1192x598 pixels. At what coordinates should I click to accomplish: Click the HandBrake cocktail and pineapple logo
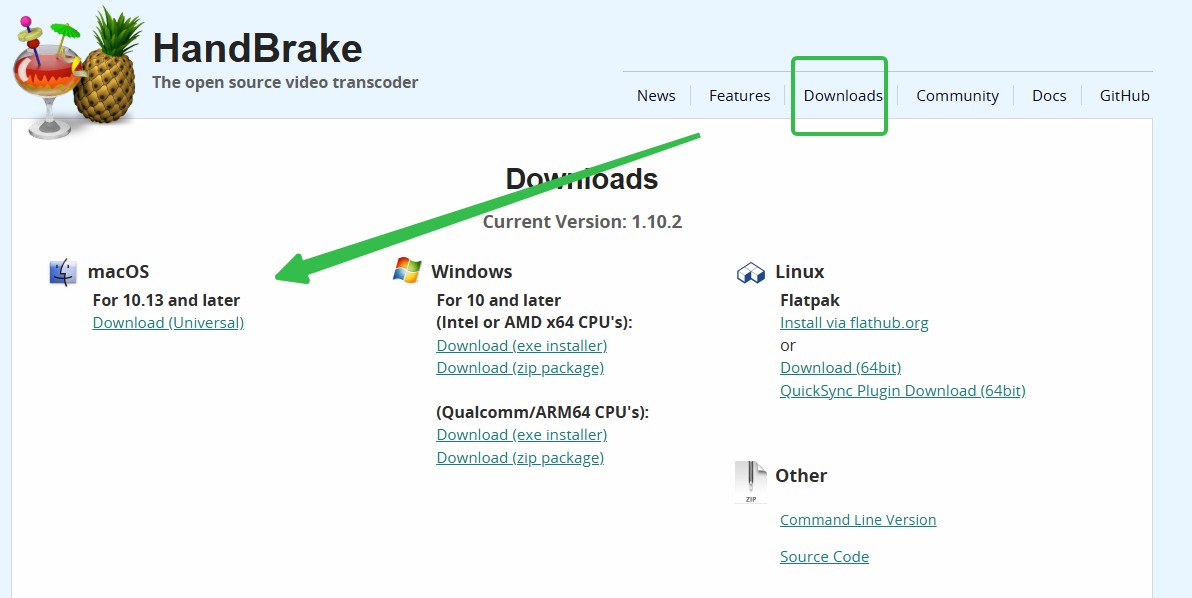click(78, 73)
